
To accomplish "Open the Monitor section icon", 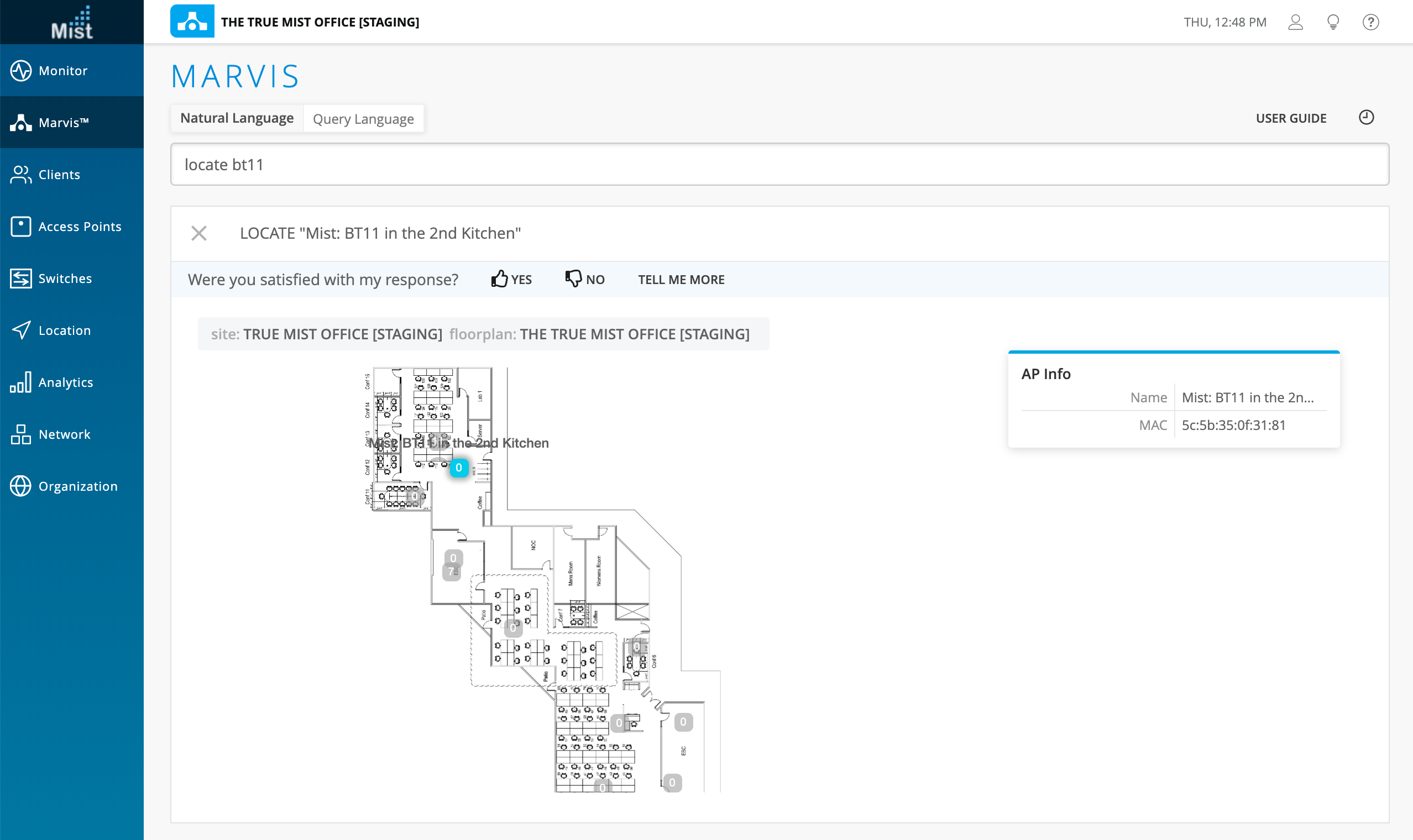I will [21, 71].
